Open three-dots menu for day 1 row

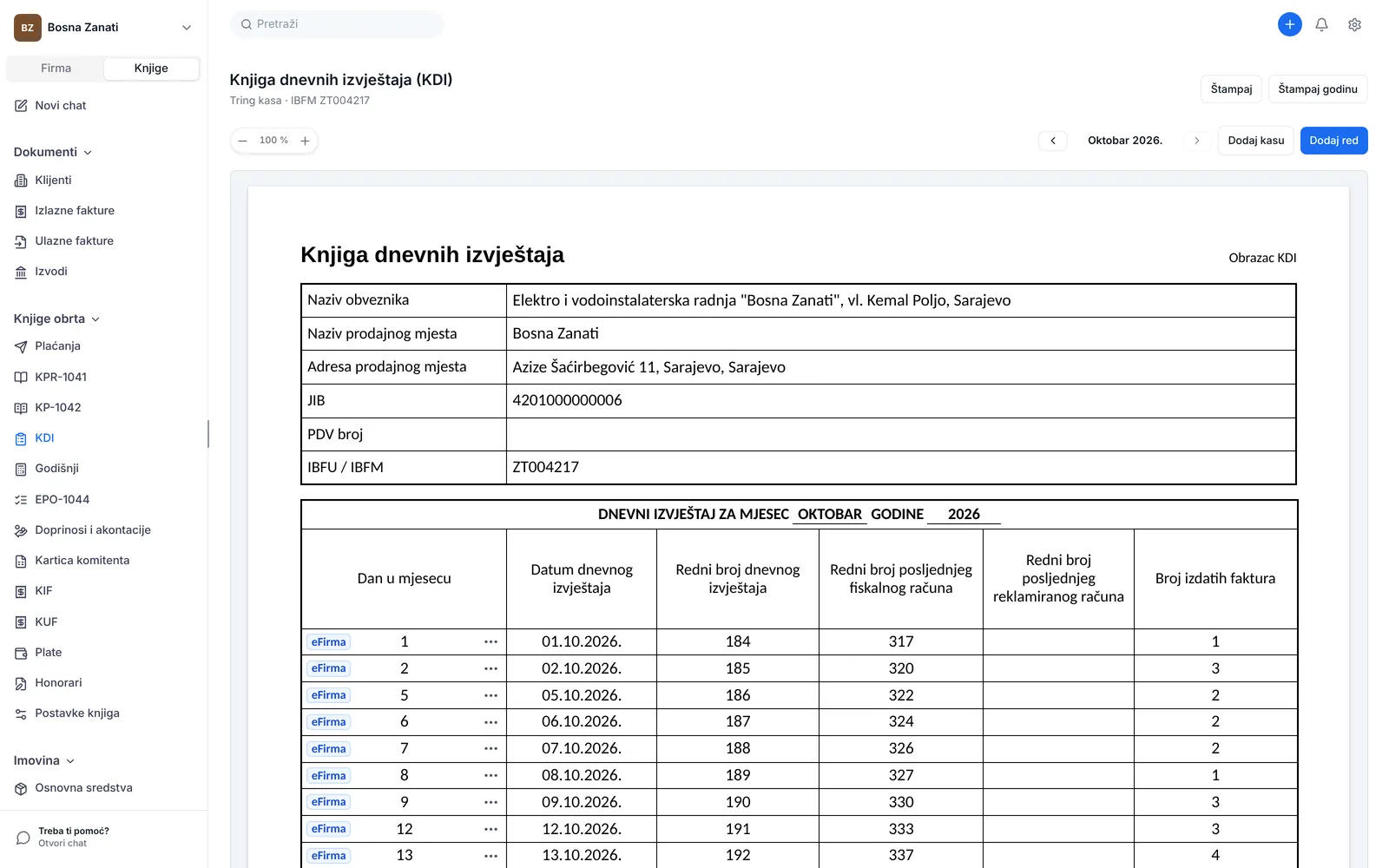click(490, 642)
